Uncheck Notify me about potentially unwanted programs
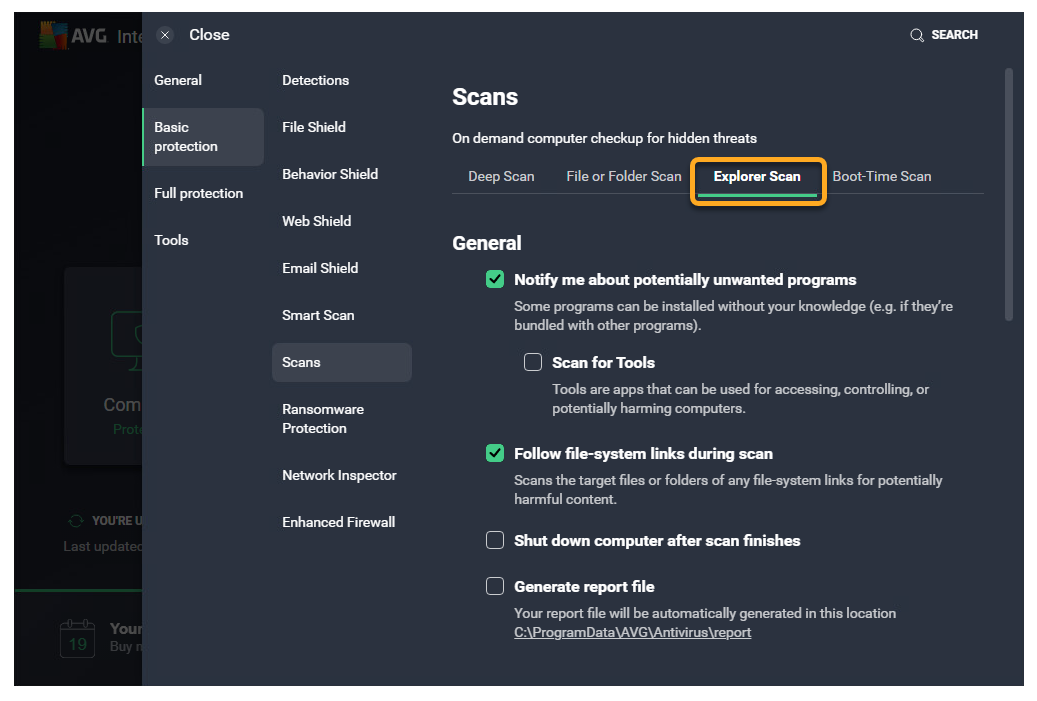 click(x=495, y=280)
